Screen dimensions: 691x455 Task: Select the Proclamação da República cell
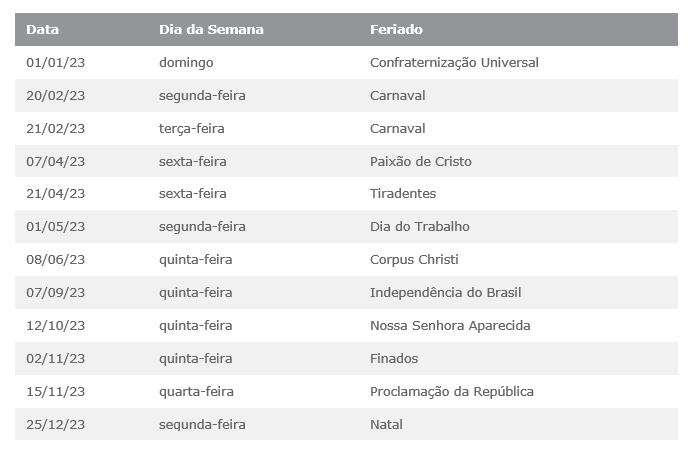point(452,392)
